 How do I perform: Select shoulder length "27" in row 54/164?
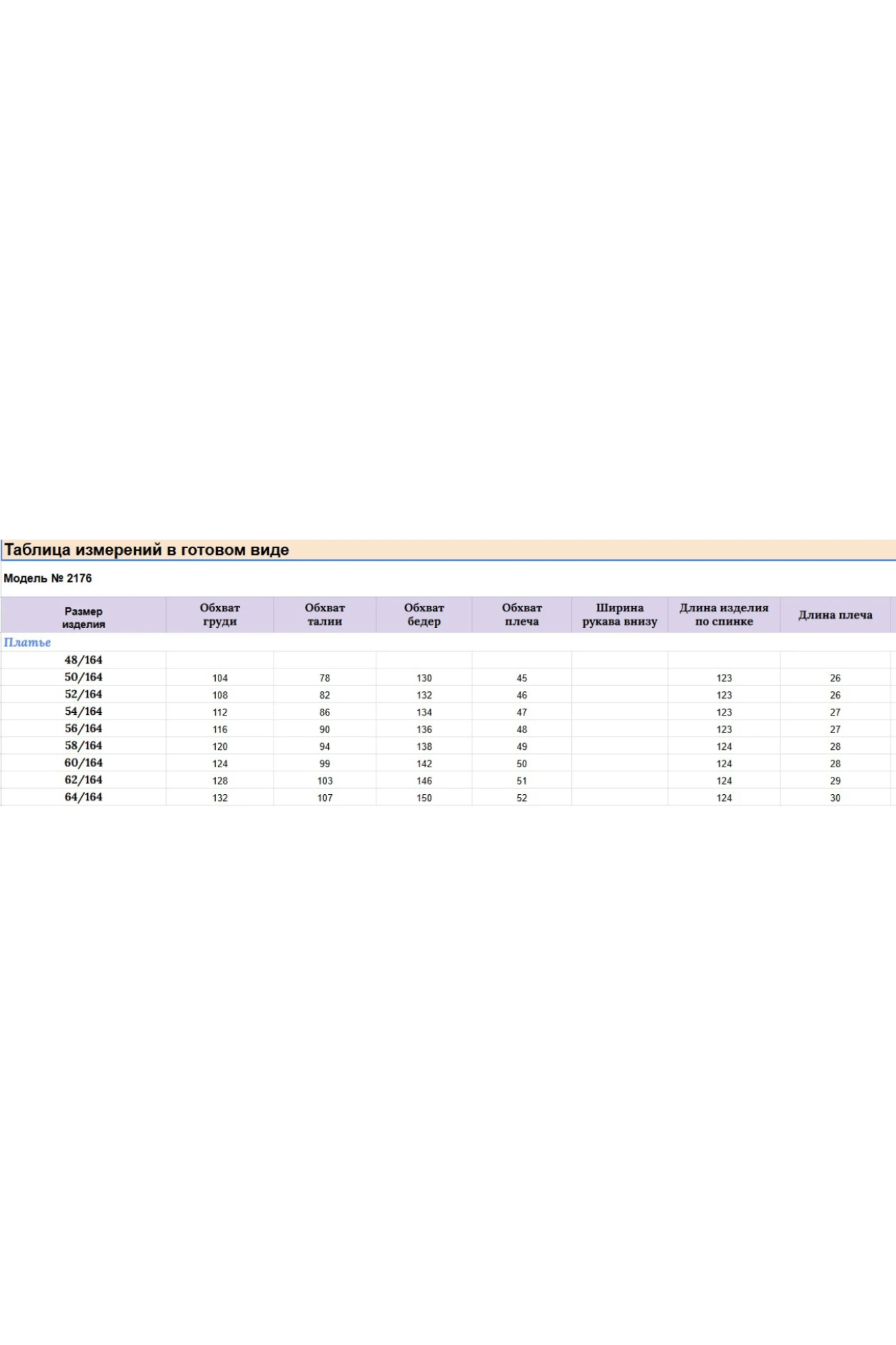point(836,713)
